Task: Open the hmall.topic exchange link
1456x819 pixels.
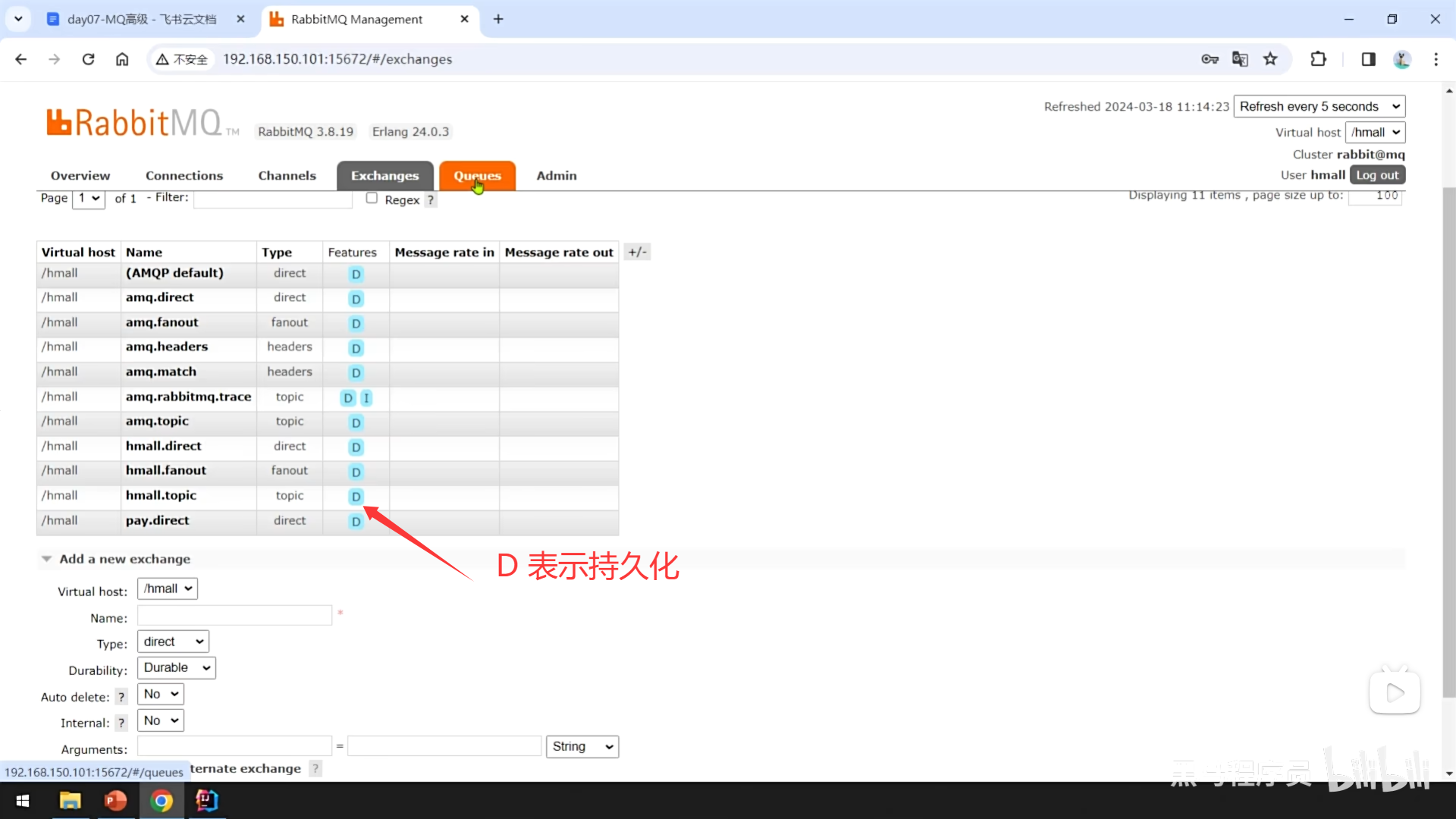Action: click(161, 495)
